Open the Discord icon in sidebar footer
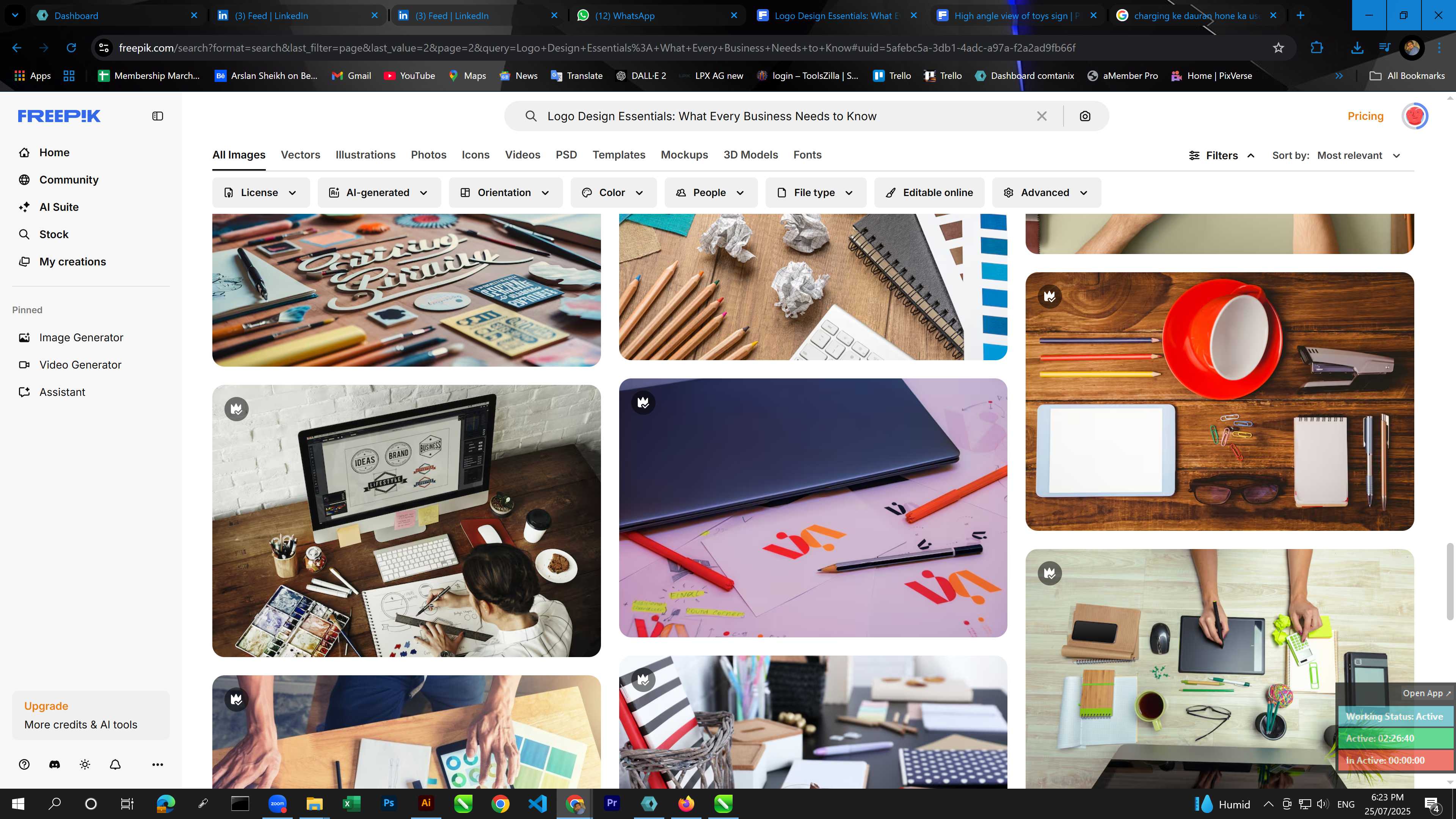This screenshot has height=819, width=1456. pos(55,764)
